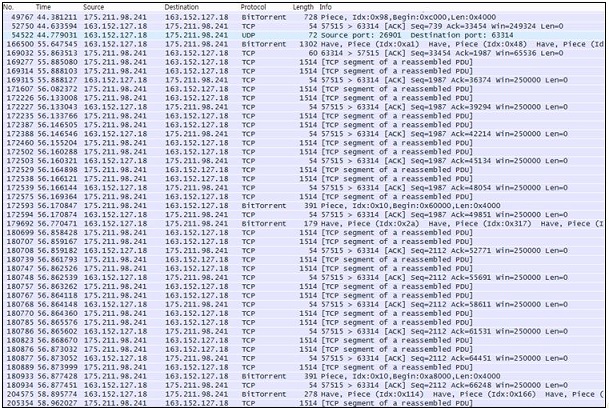Screen dimensions: 609x408
Task: Select packet 169277 TCP segment at 55.885080
Action: 303,62
